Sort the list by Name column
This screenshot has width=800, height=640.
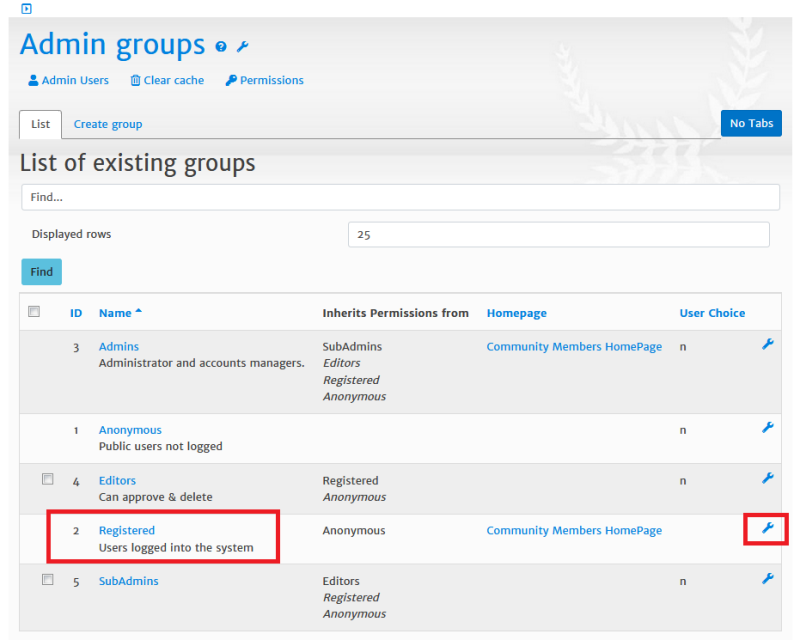click(x=115, y=313)
